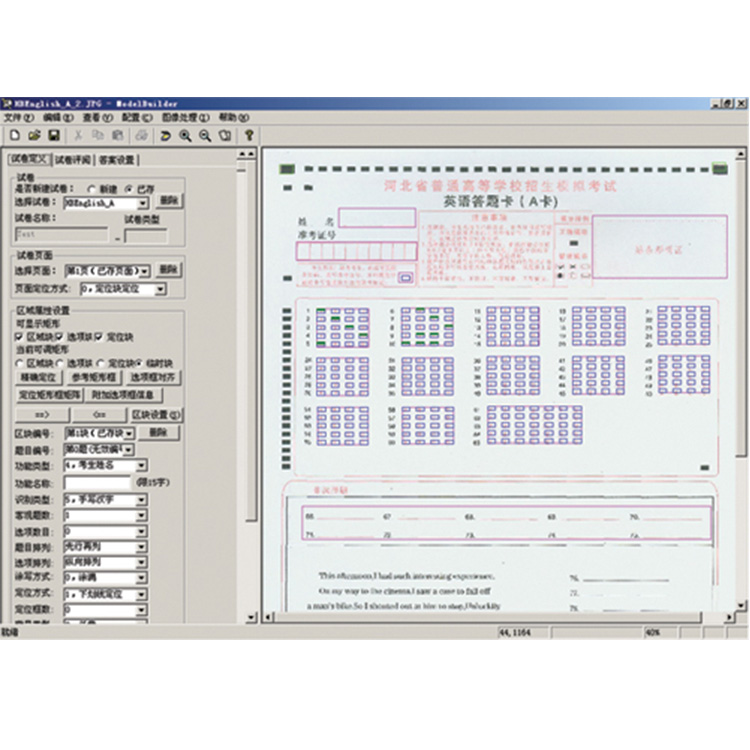
Task: Click the Open file folder icon
Action: coord(34,135)
